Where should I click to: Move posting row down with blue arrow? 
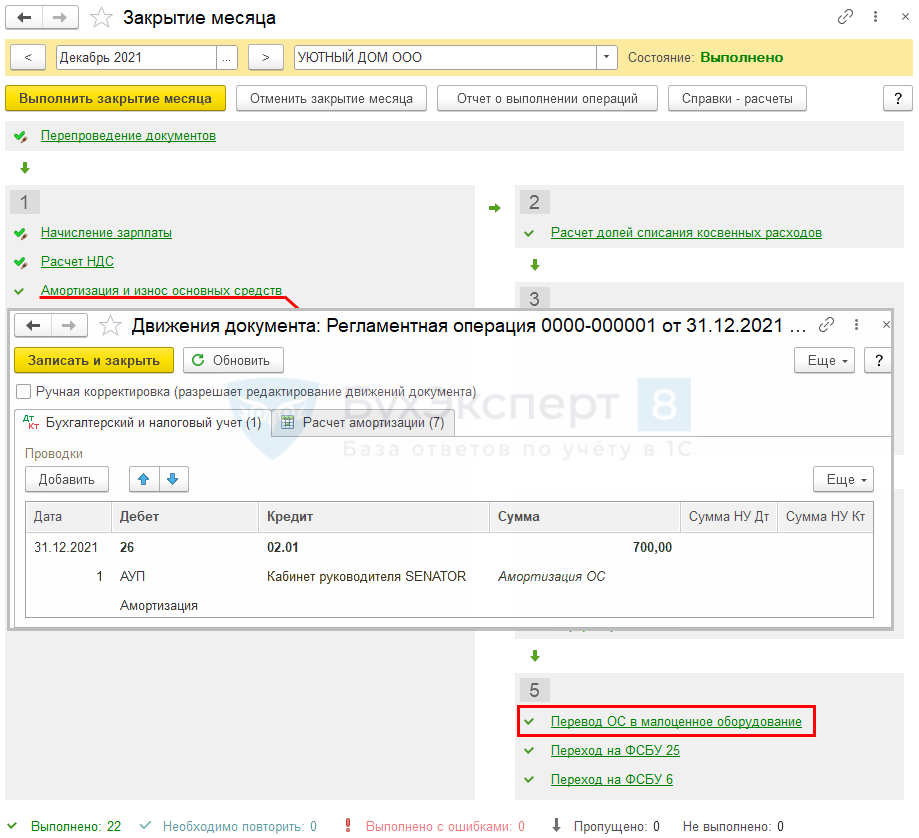pos(173,480)
